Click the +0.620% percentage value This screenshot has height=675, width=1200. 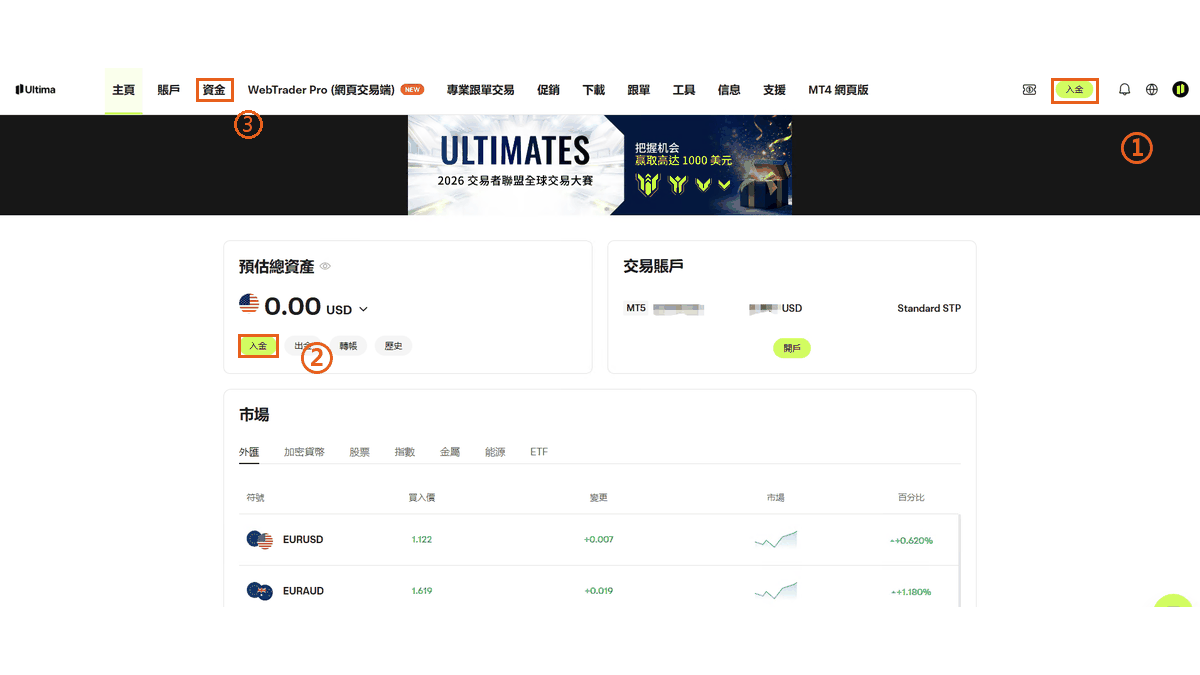tap(911, 540)
